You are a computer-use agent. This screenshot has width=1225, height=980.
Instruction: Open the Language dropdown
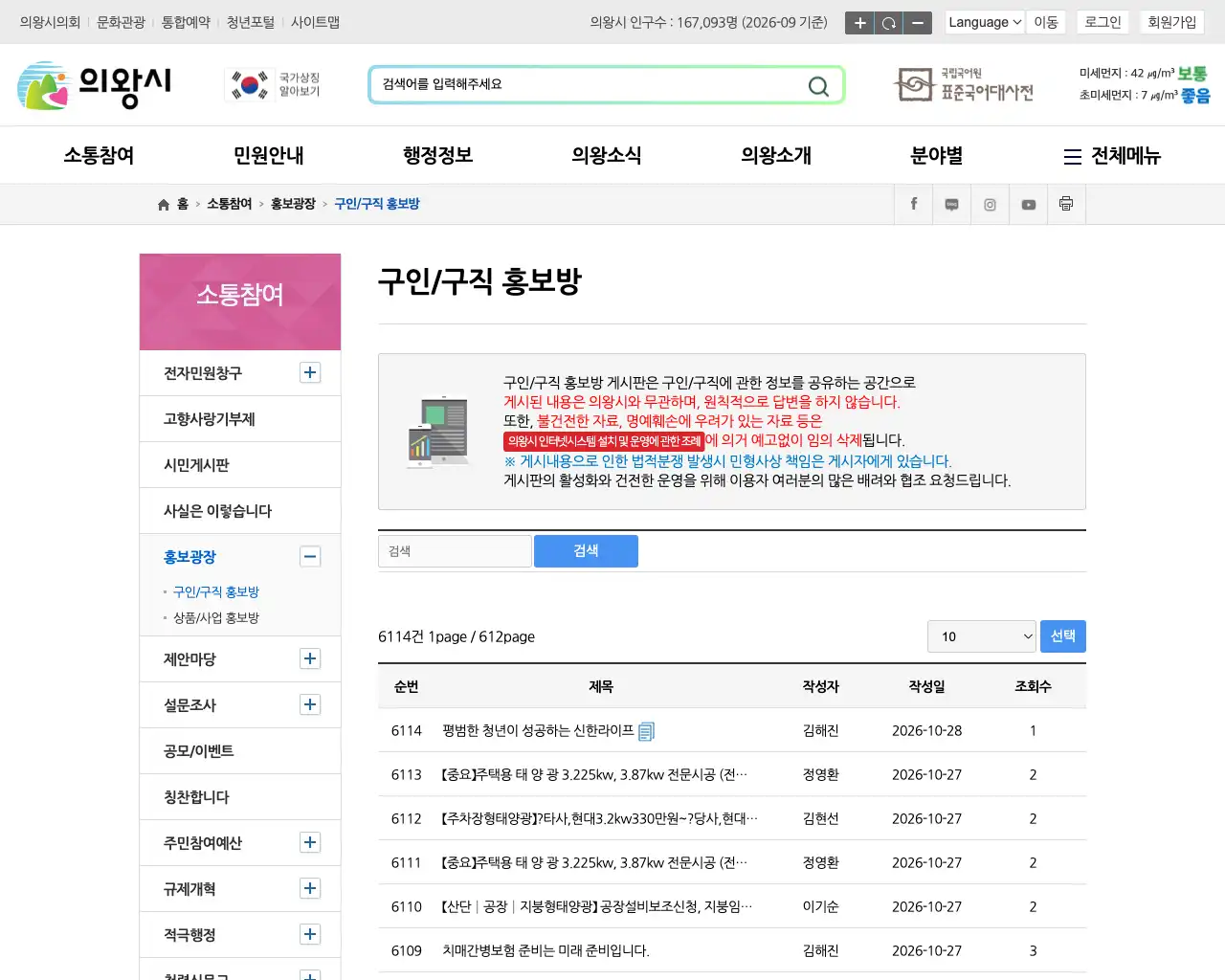(985, 22)
